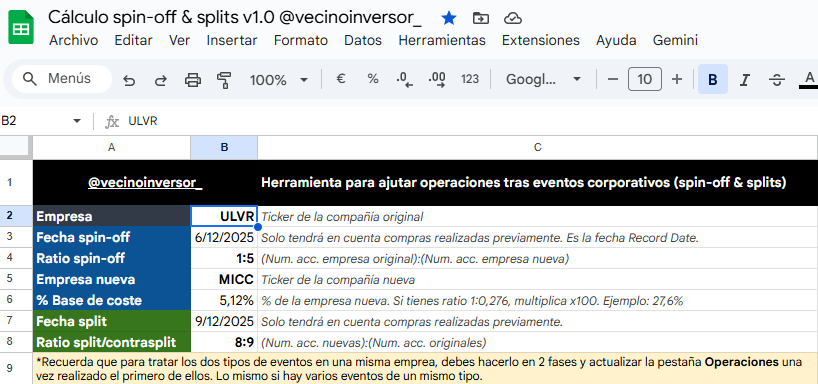Image resolution: width=818 pixels, height=384 pixels.
Task: Move document to a folder
Action: click(480, 18)
